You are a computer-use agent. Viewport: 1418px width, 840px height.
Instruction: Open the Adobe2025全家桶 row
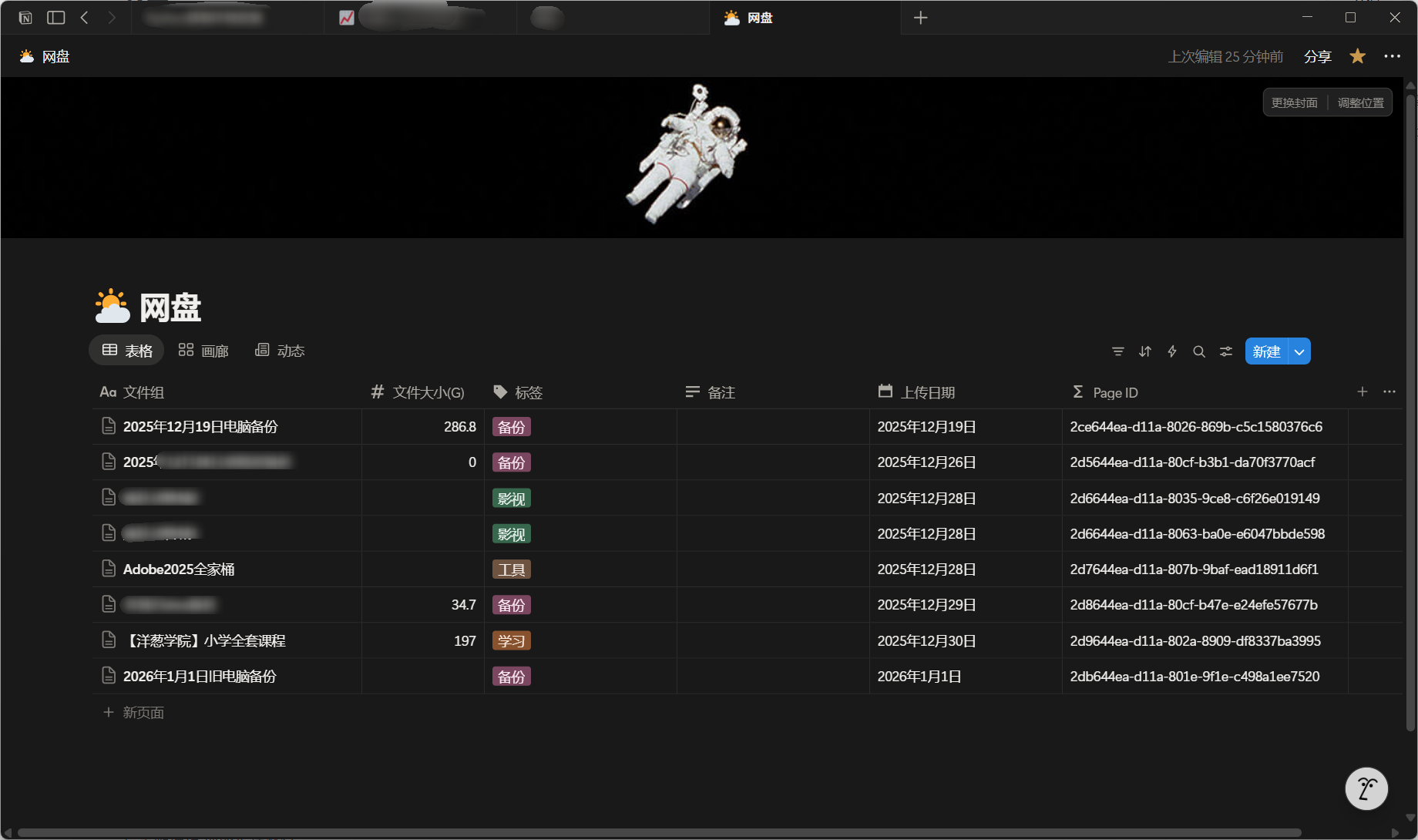coord(179,570)
